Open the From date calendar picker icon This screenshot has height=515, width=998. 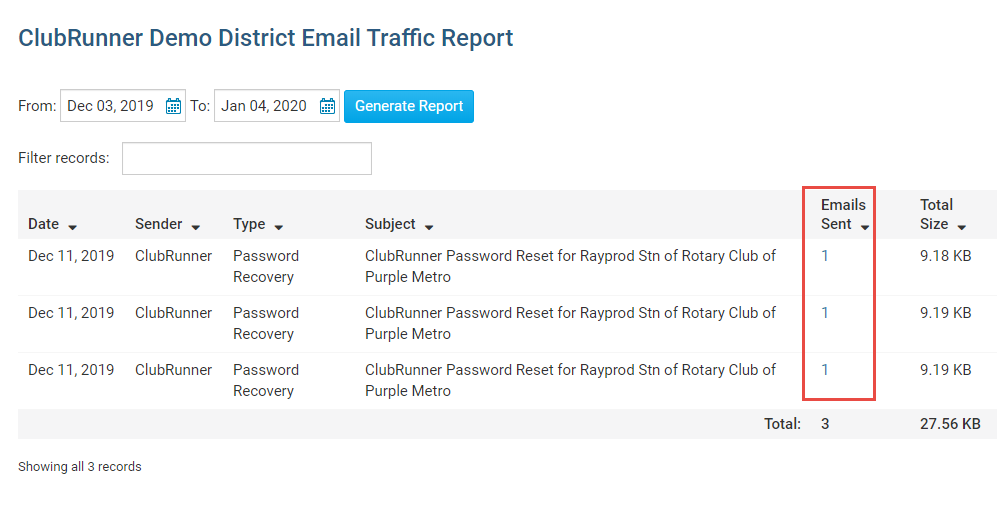(173, 106)
